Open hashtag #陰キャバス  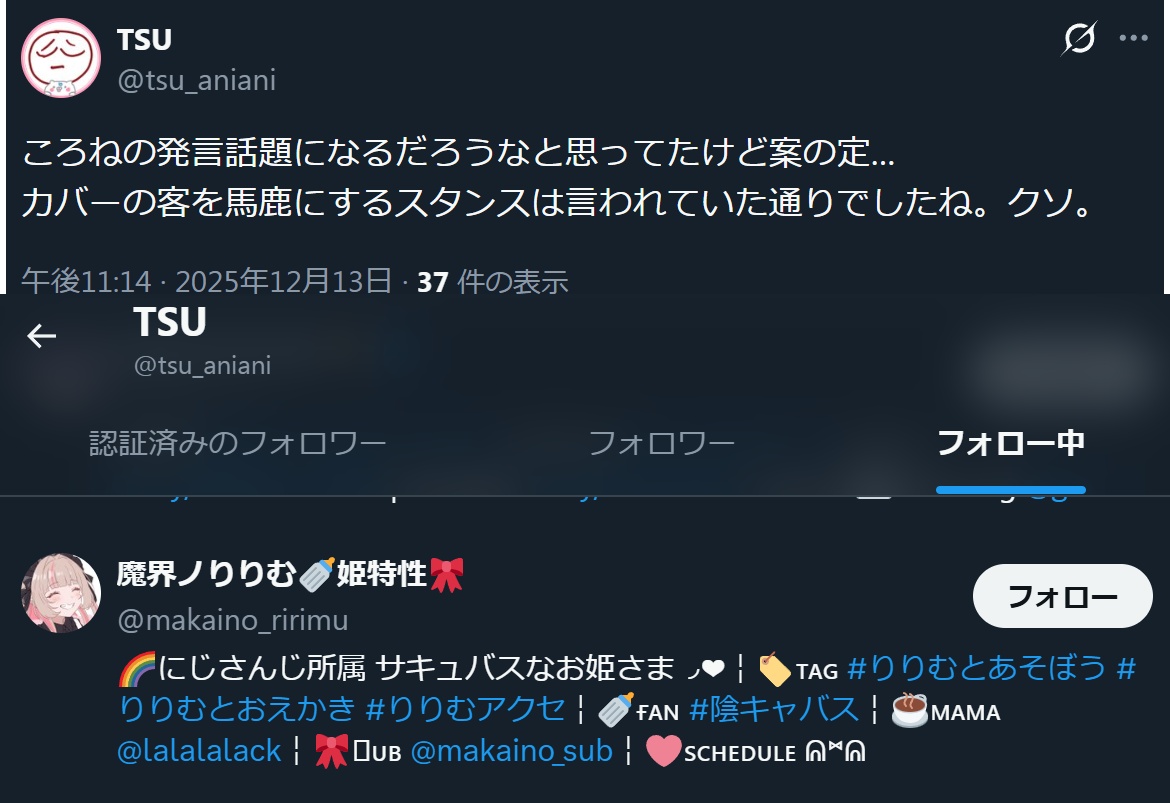[775, 709]
